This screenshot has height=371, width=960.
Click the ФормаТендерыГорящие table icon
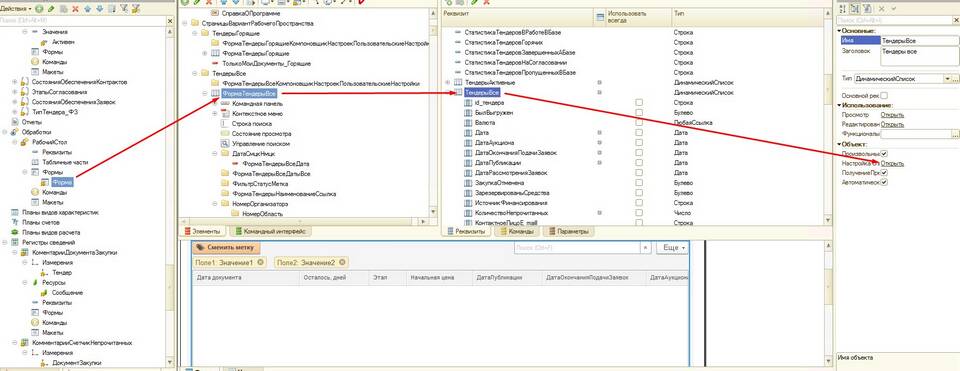[x=215, y=53]
